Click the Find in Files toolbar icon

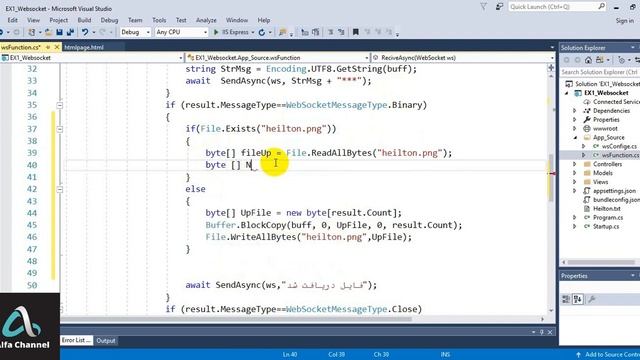282,32
